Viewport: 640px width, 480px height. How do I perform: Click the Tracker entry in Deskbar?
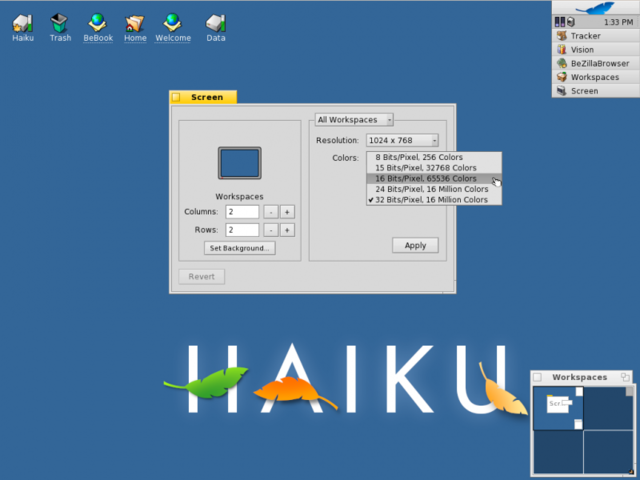596,36
